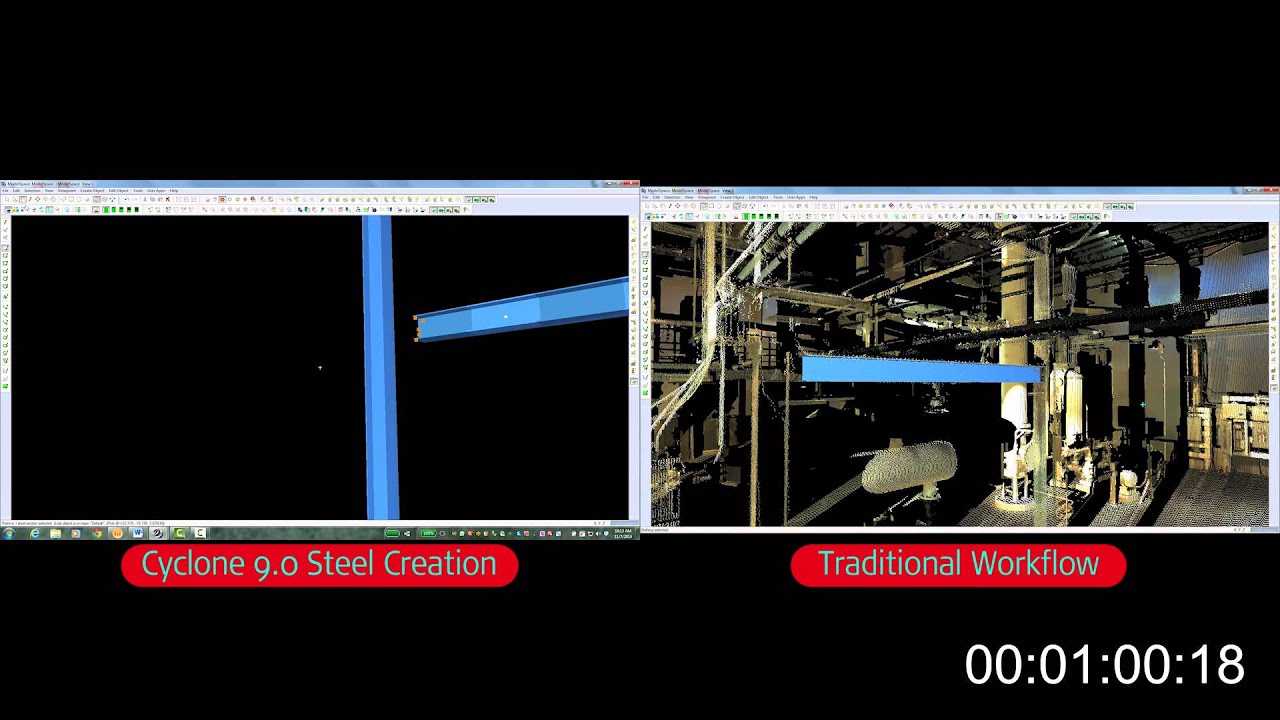Open Create Object menu in left ModelSpace window
This screenshot has width=1280, height=720.
[92, 191]
